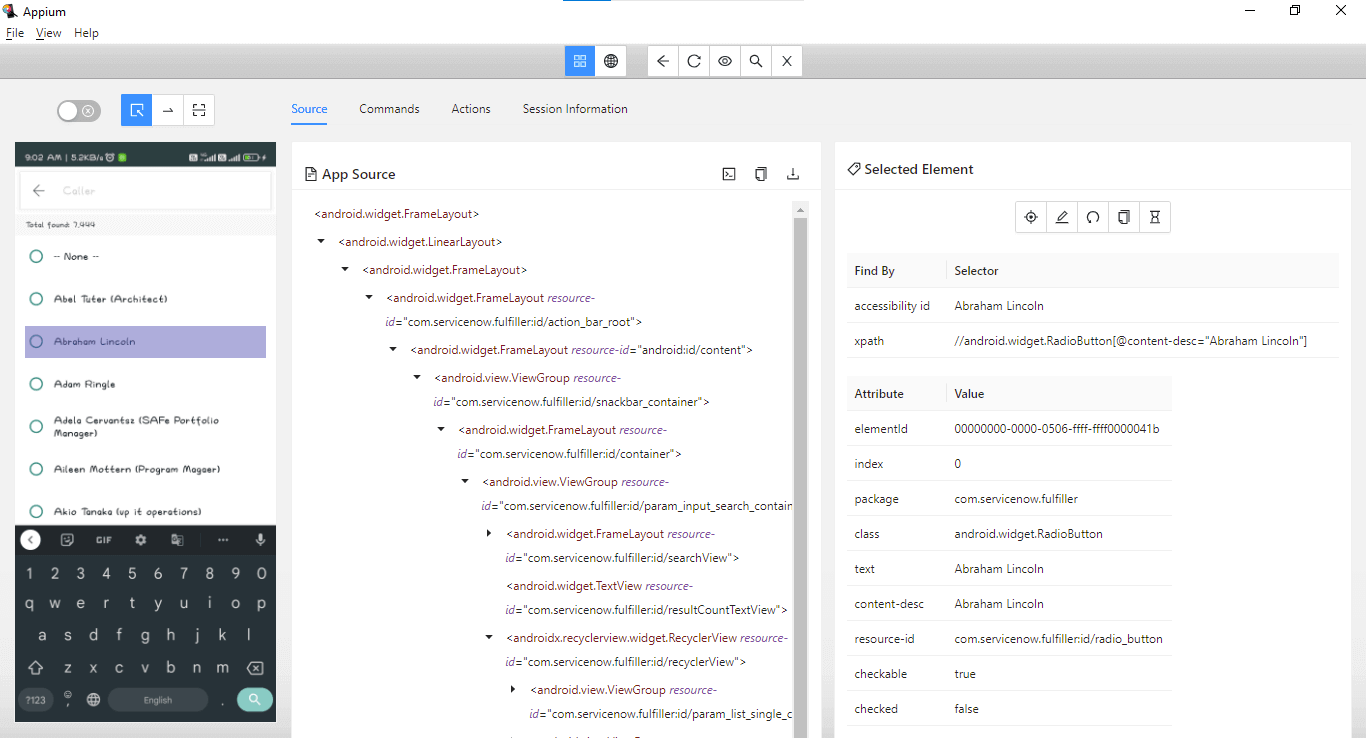Select the Adam Ringle radio button

(37, 384)
